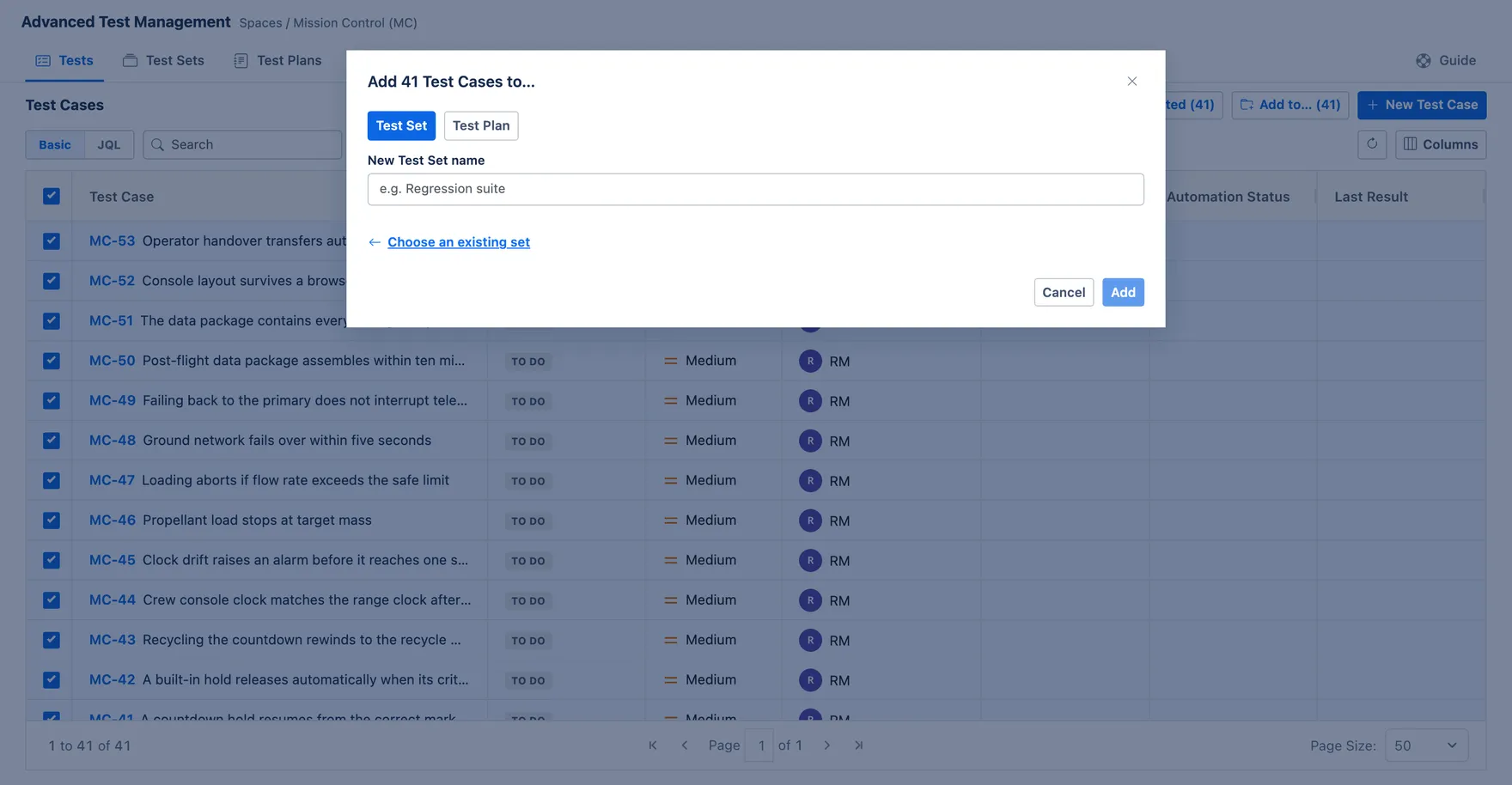This screenshot has width=1512, height=785.
Task: Go to first page icon
Action: click(653, 745)
